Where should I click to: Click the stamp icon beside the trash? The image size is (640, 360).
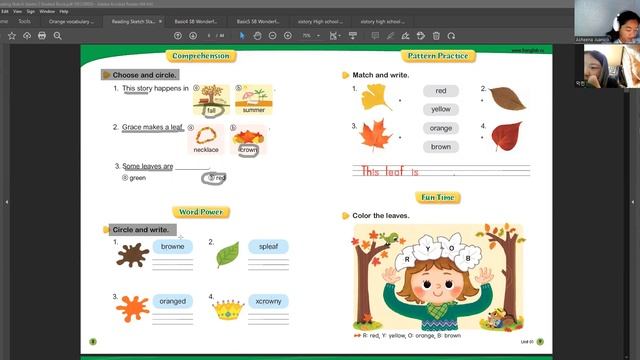coord(421,36)
